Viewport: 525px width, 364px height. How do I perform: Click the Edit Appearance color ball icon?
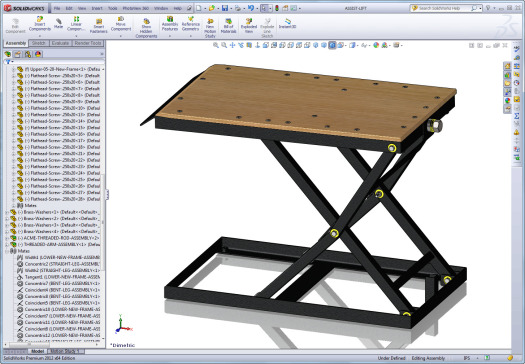(x=376, y=45)
